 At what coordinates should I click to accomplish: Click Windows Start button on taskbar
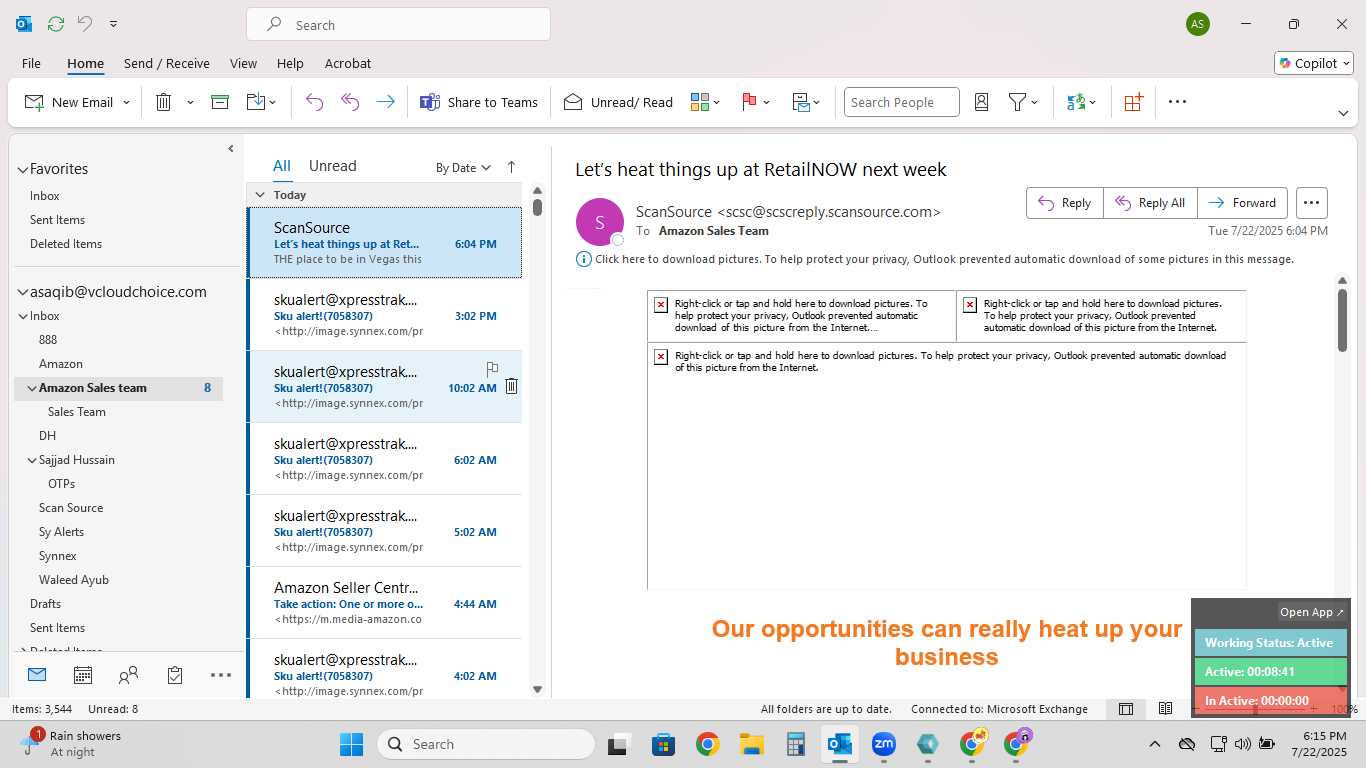[352, 744]
